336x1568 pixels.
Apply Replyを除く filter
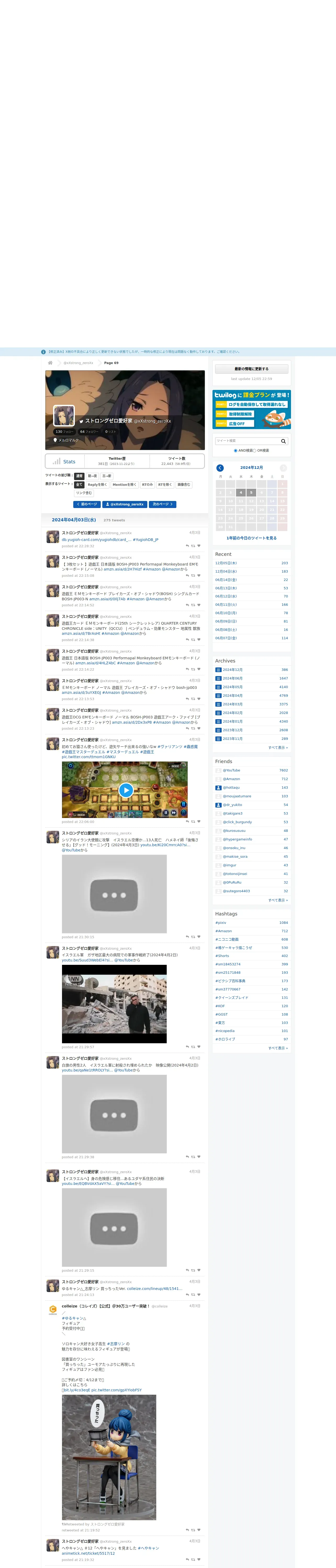(x=98, y=485)
